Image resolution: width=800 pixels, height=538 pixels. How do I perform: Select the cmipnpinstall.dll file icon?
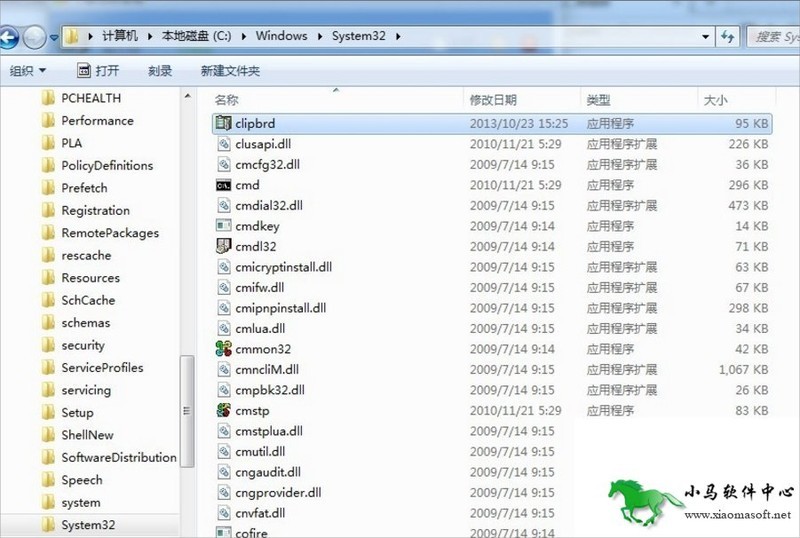pyautogui.click(x=223, y=308)
